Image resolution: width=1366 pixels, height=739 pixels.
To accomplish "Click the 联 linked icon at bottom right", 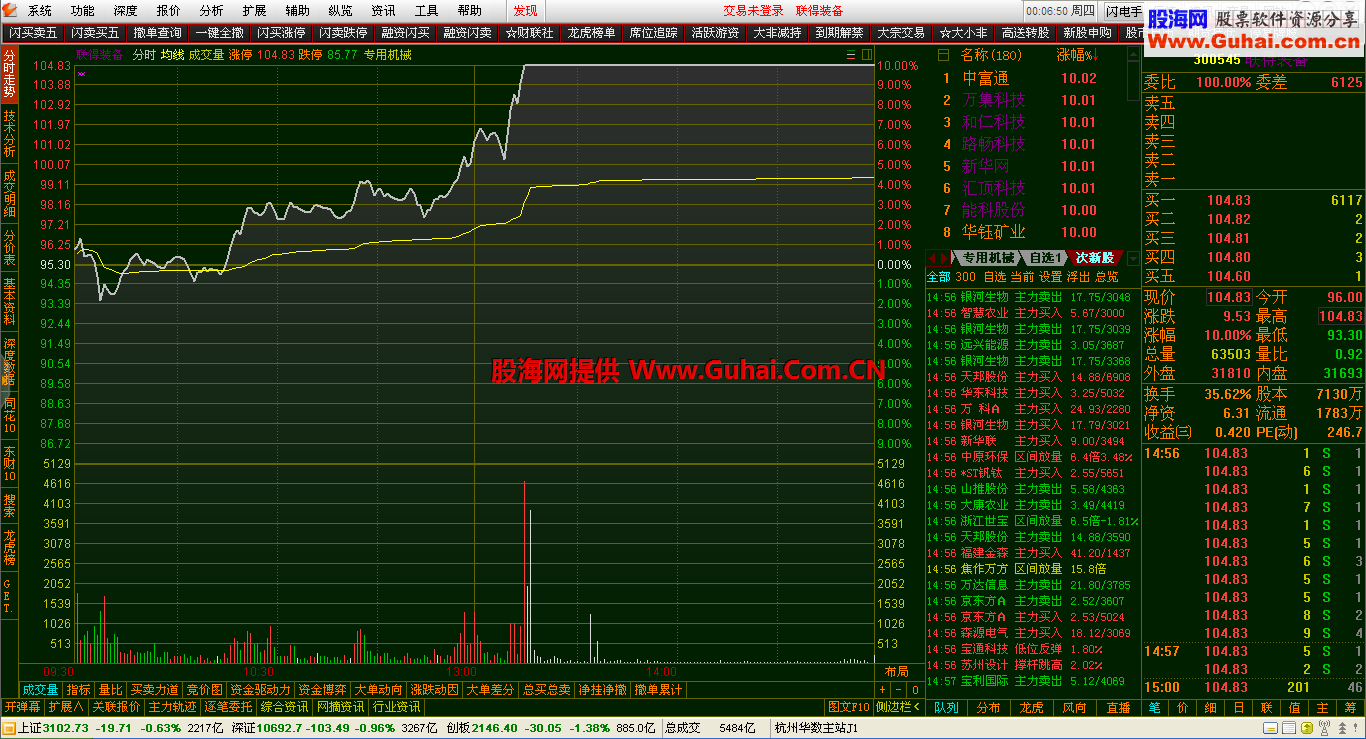I will tap(1266, 708).
